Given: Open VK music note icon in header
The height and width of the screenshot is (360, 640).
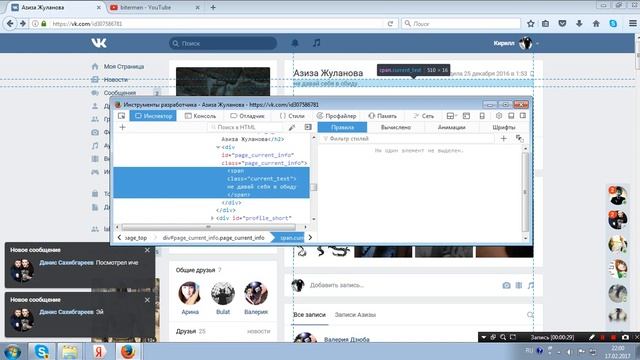Looking at the screenshot, I should point(316,43).
